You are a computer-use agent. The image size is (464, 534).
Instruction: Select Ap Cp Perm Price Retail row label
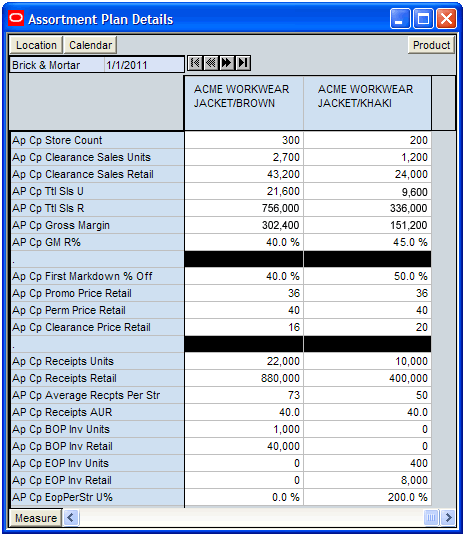coord(97,310)
